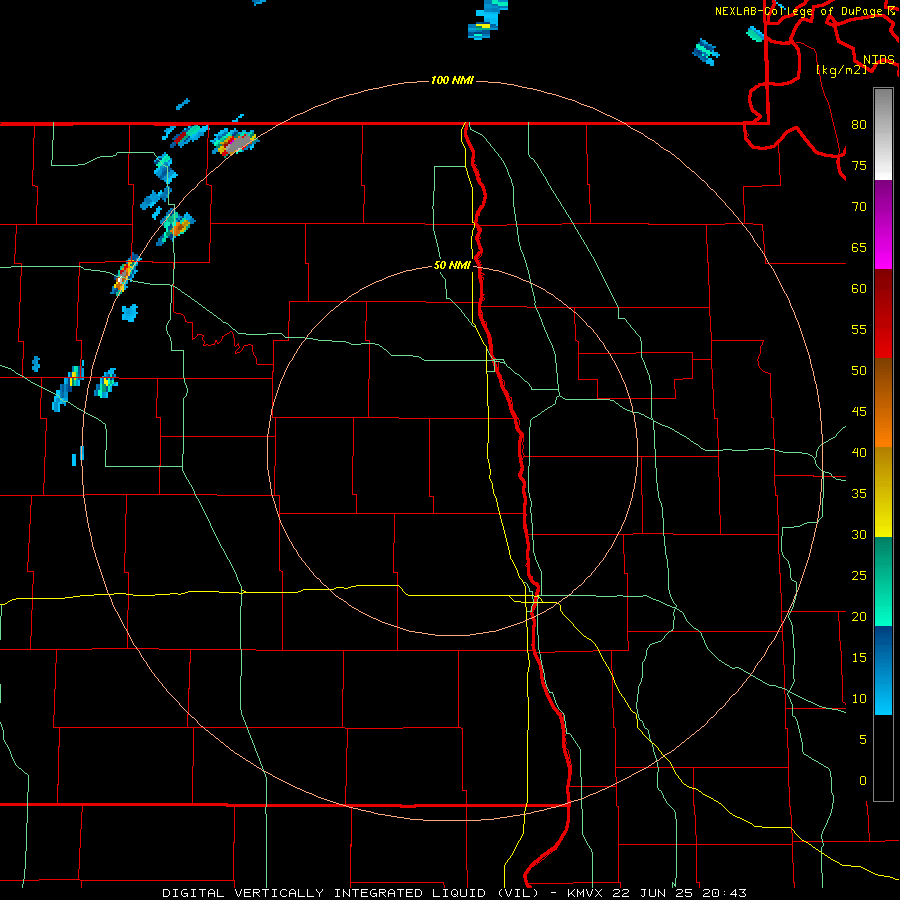Click the 25 value on the color scale
The width and height of the screenshot is (900, 900).
(x=859, y=576)
